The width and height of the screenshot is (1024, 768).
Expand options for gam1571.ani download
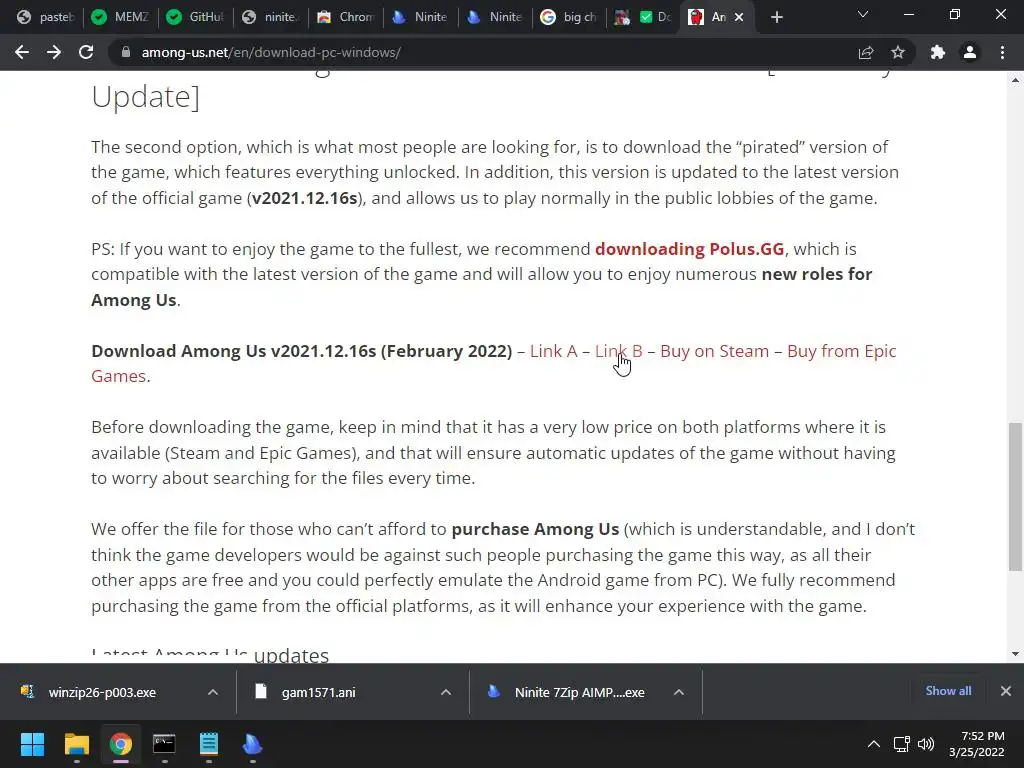point(446,692)
